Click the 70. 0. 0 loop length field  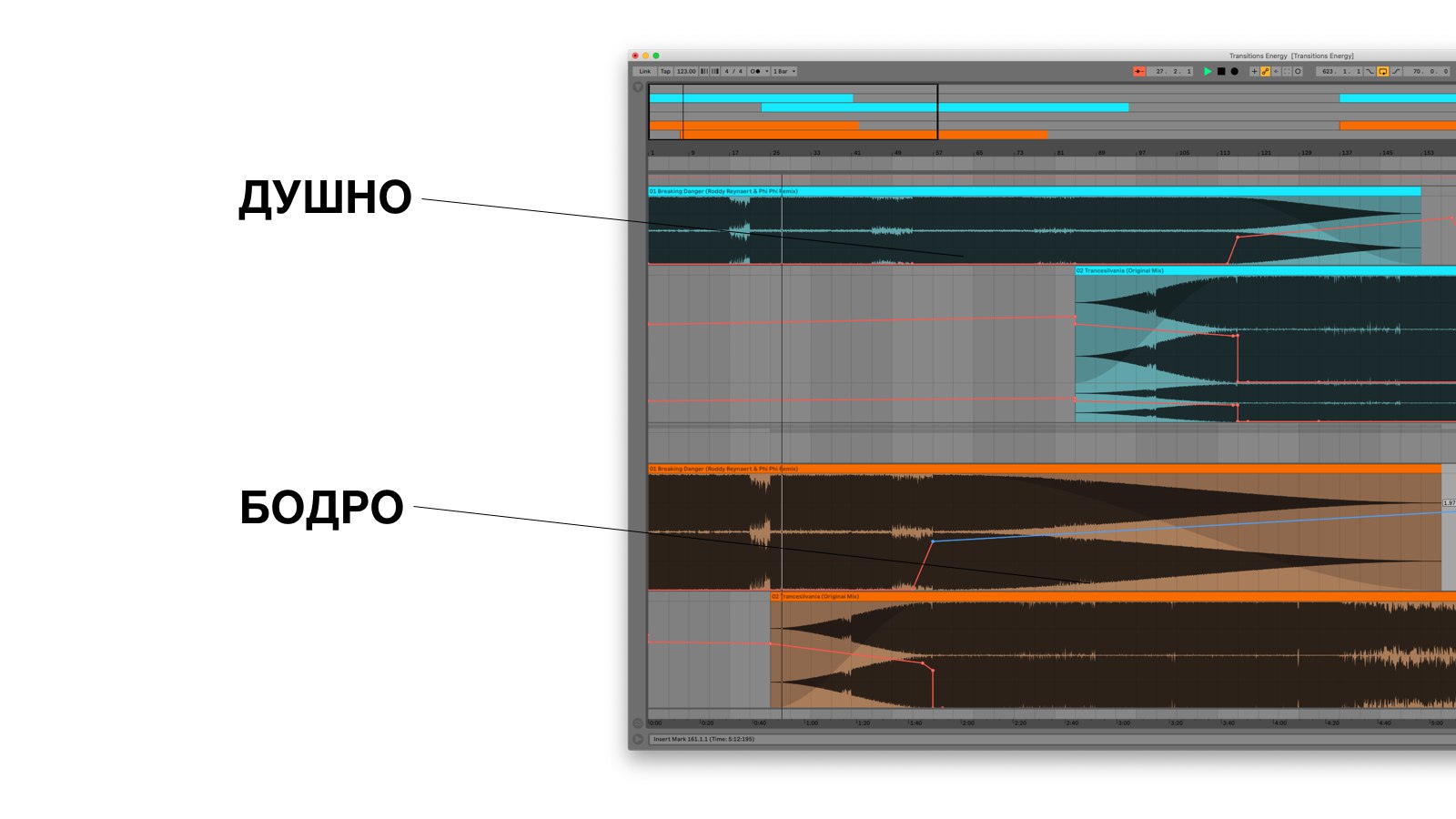(x=1426, y=71)
